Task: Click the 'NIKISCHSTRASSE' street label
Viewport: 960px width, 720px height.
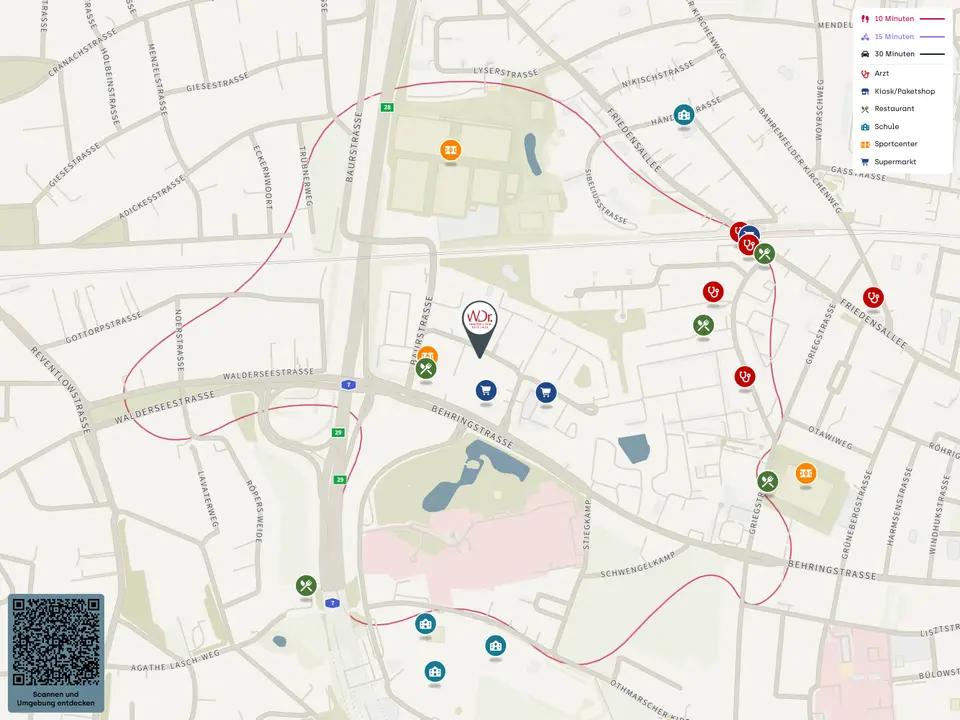Action: (x=658, y=73)
